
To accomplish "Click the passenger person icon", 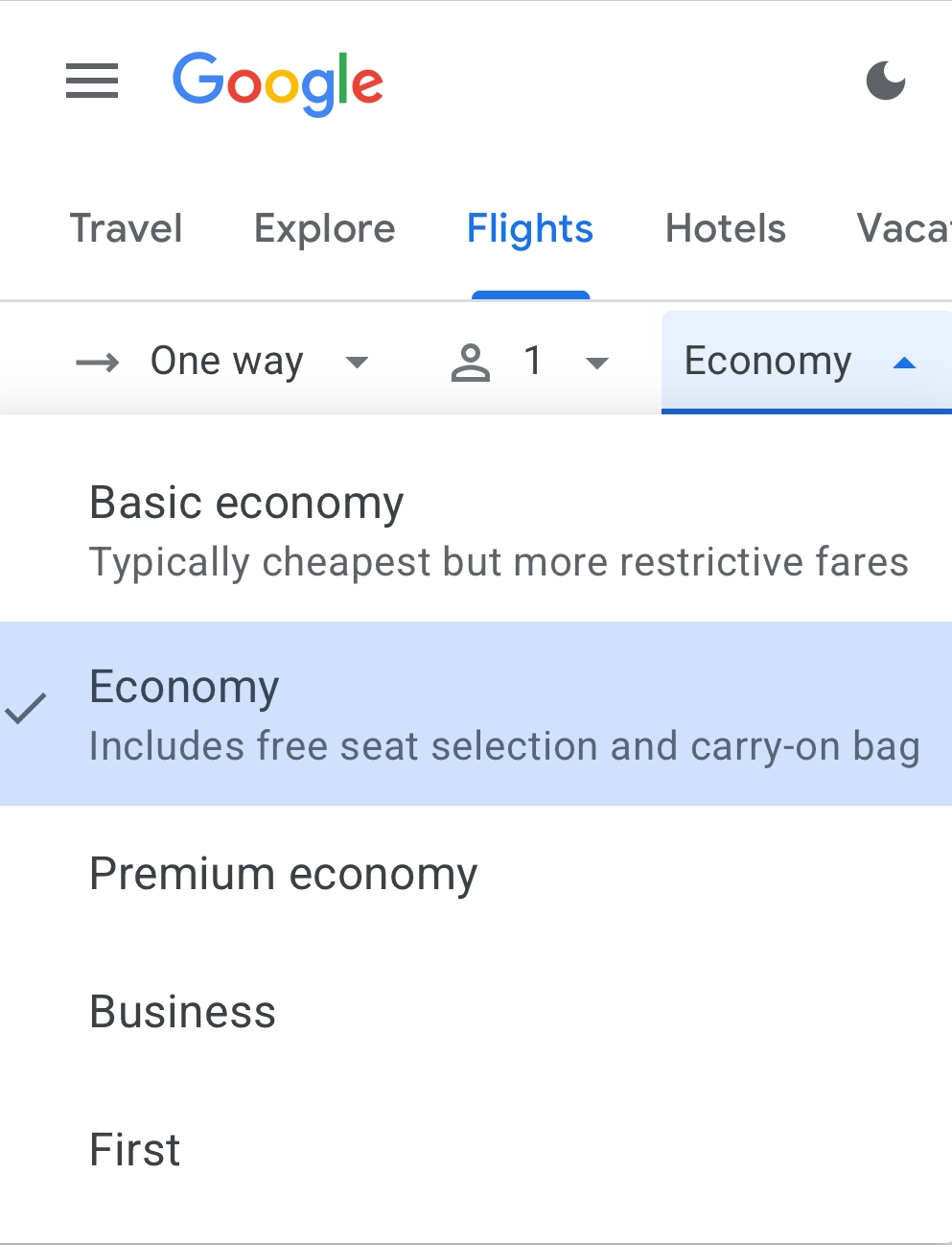I will [470, 363].
